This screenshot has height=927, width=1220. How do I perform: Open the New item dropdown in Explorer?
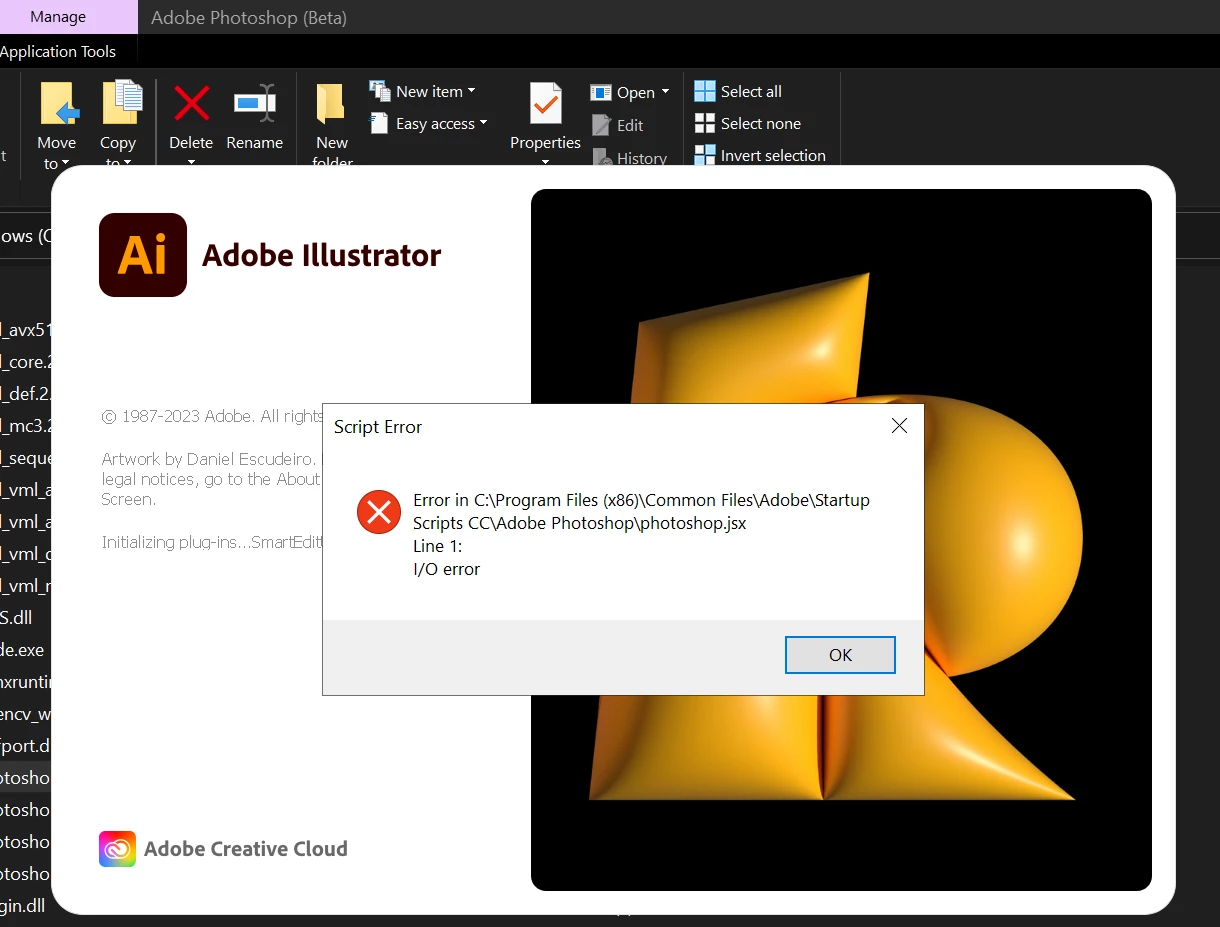point(423,91)
